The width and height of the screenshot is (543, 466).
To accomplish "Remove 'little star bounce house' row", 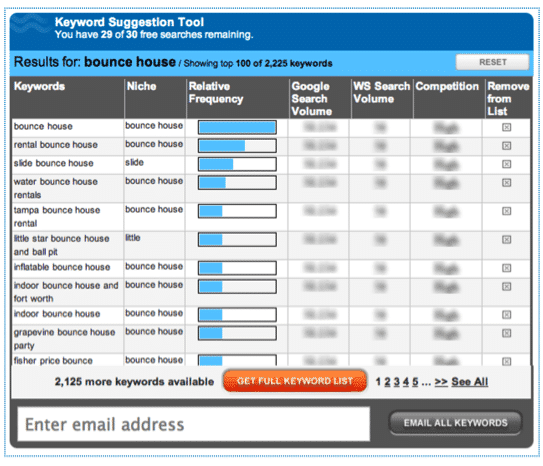I will click(506, 240).
